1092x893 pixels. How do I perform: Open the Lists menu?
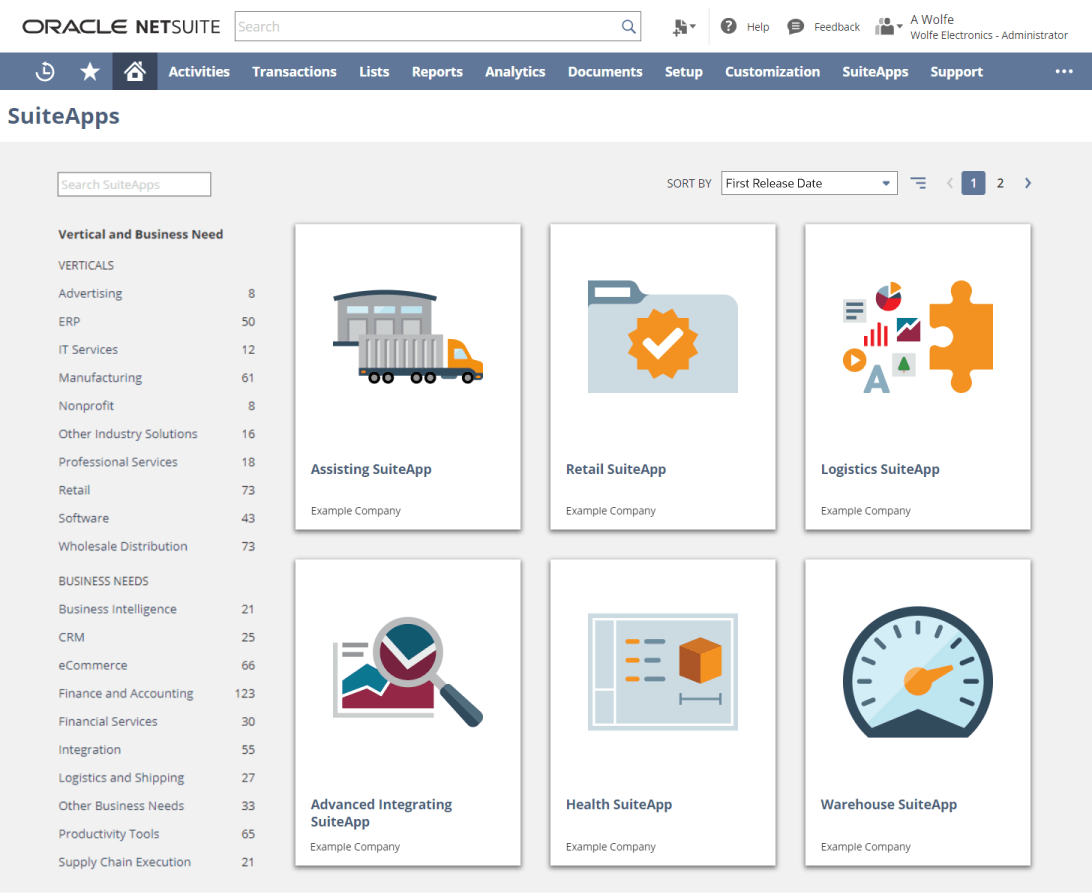tap(374, 72)
